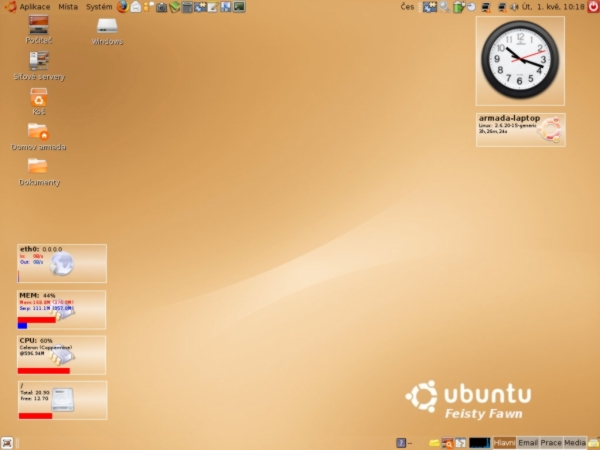Open the Síťové servery desktop icon
Screen dimensions: 600x450
(39, 65)
